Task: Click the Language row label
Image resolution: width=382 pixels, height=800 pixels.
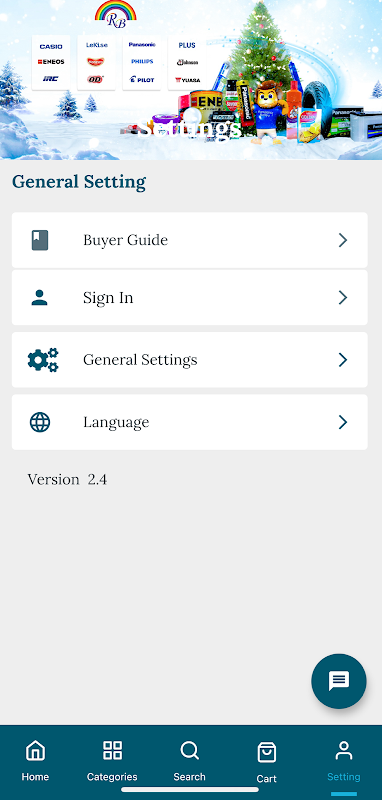Action: pos(116,422)
